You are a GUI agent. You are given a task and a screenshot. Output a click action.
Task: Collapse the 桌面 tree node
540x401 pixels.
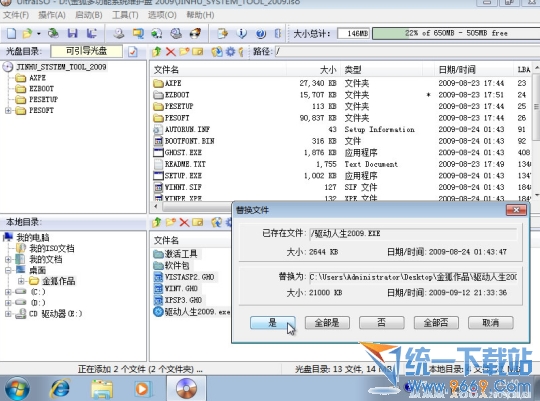pos(8,270)
